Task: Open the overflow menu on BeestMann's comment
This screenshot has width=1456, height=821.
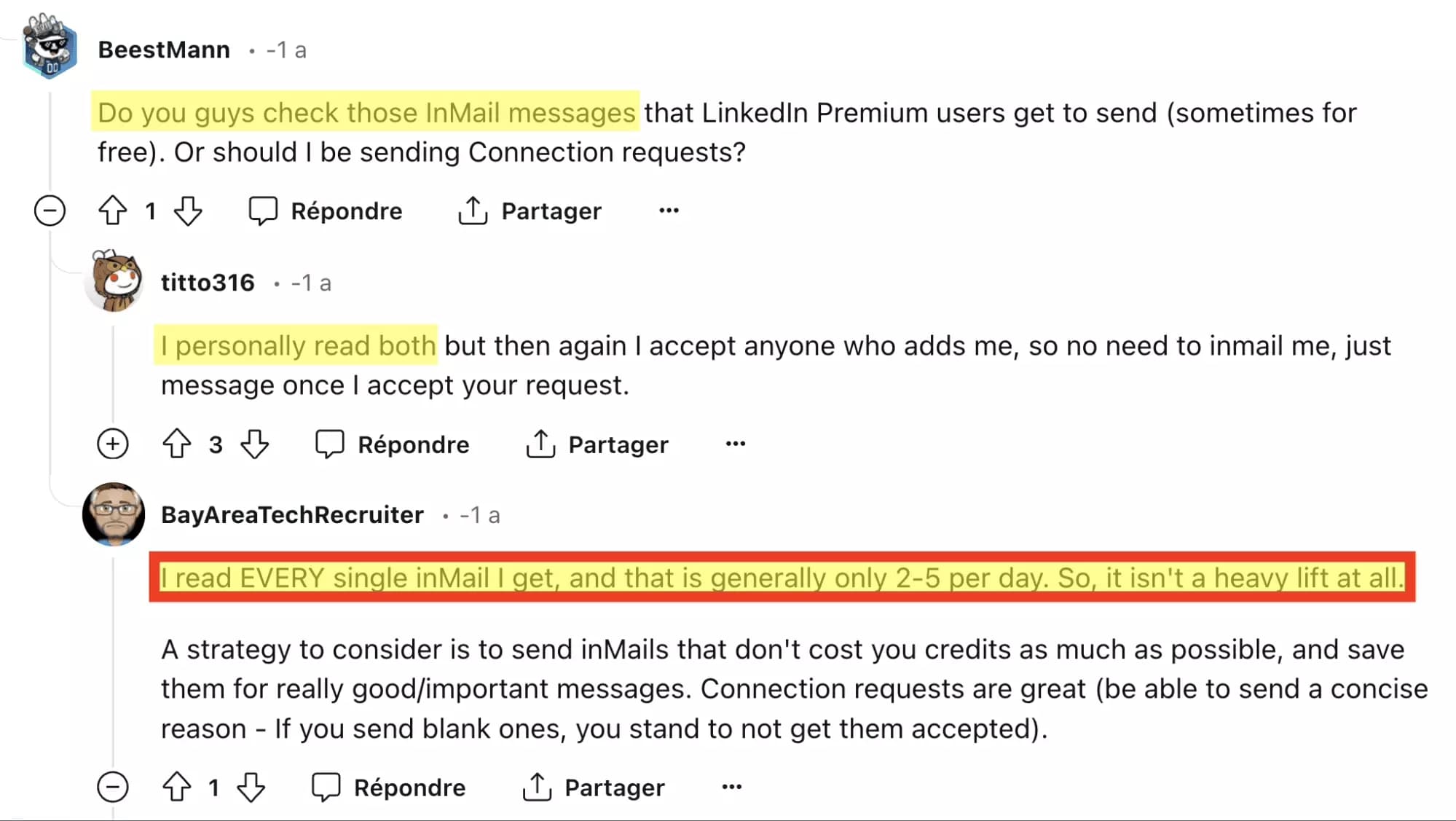Action: (x=667, y=211)
